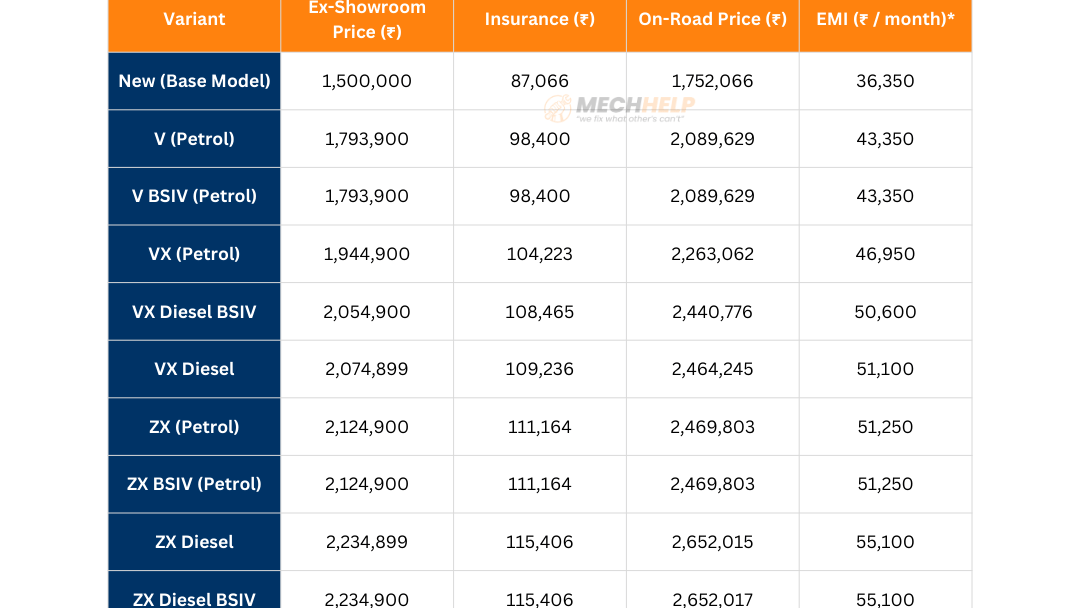1080x608 pixels.
Task: Select the VX Diesel BSIV variant cell
Action: click(194, 312)
